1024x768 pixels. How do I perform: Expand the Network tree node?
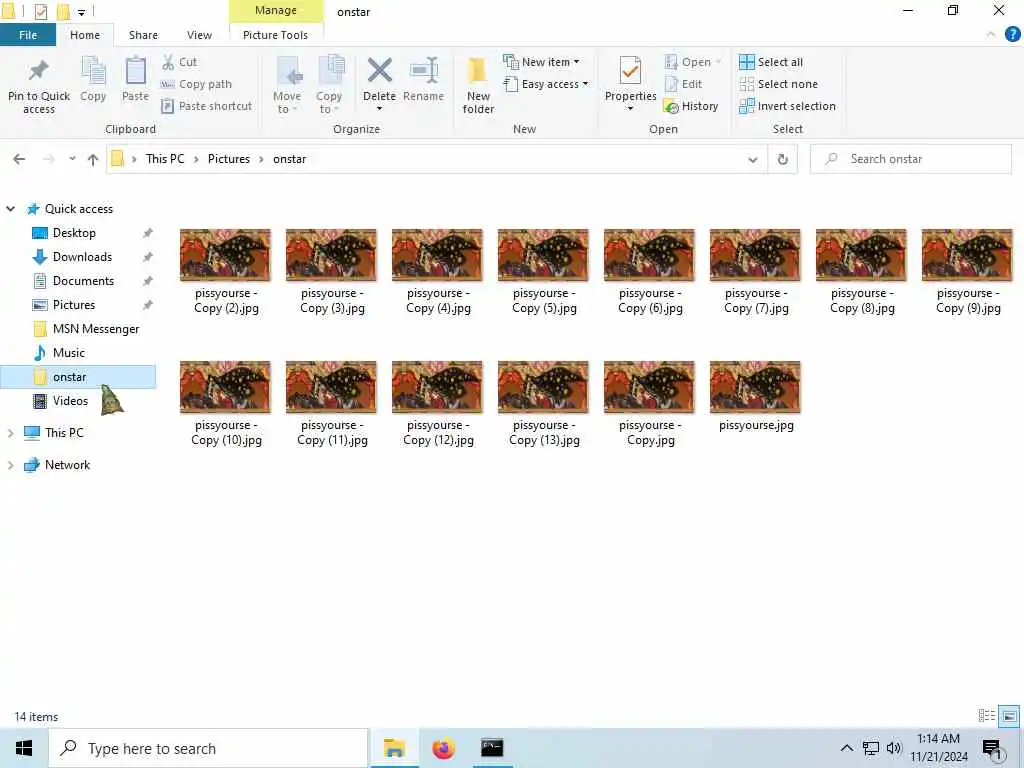pyautogui.click(x=10, y=465)
